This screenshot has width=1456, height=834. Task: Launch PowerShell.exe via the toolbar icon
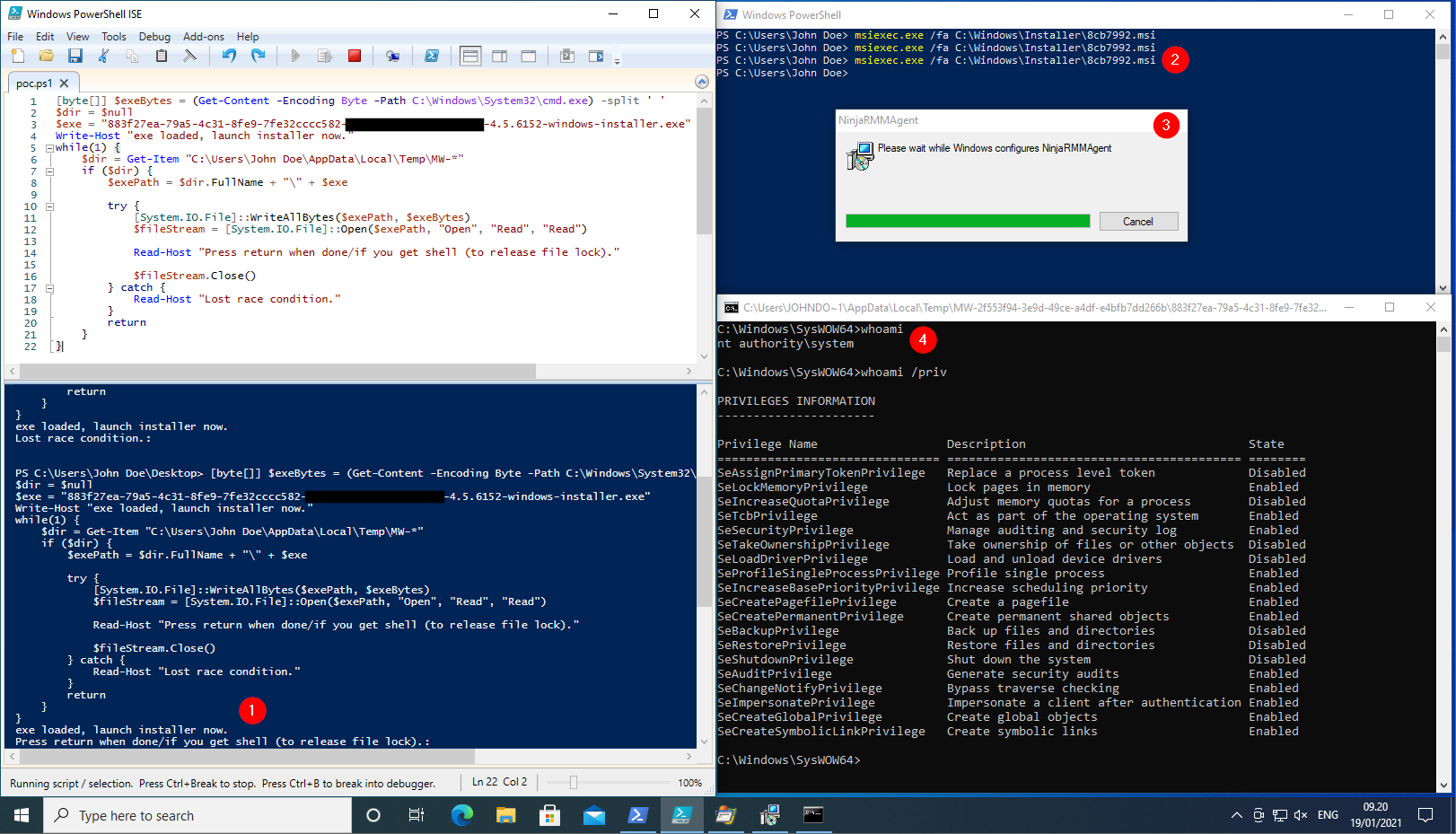pyautogui.click(x=431, y=56)
